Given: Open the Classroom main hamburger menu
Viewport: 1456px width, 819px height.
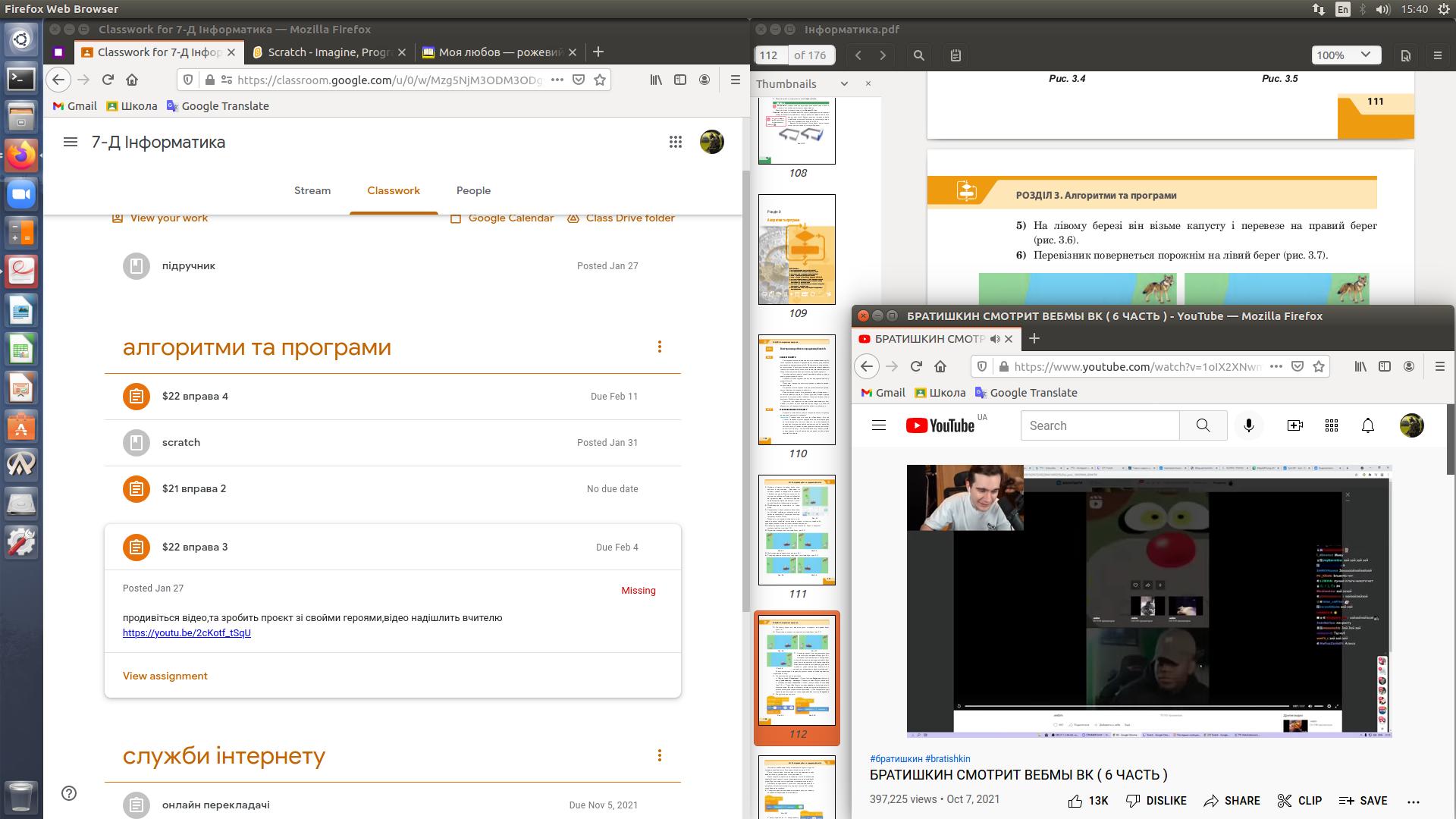Looking at the screenshot, I should coord(71,142).
